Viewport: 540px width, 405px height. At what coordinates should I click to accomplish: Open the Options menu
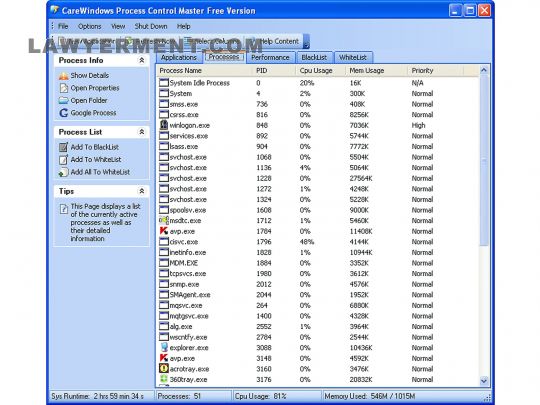tap(90, 26)
